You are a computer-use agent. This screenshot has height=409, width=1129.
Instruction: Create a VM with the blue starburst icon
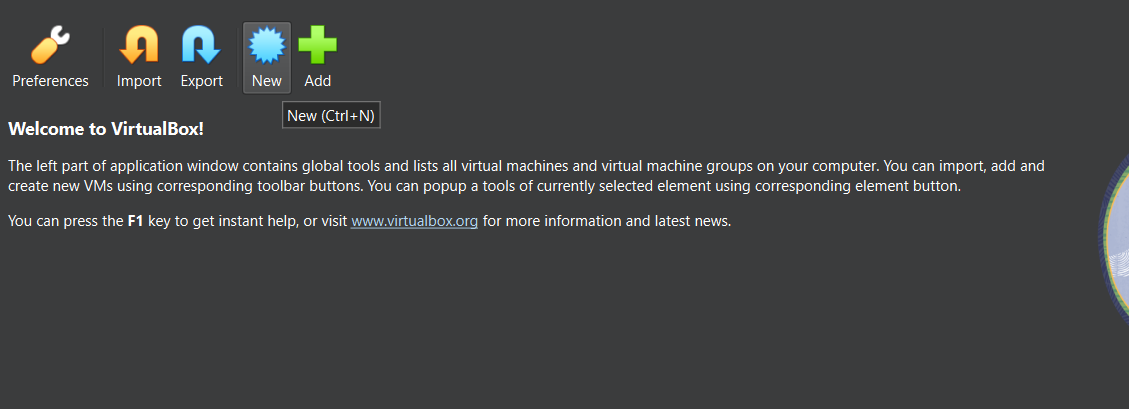point(266,45)
